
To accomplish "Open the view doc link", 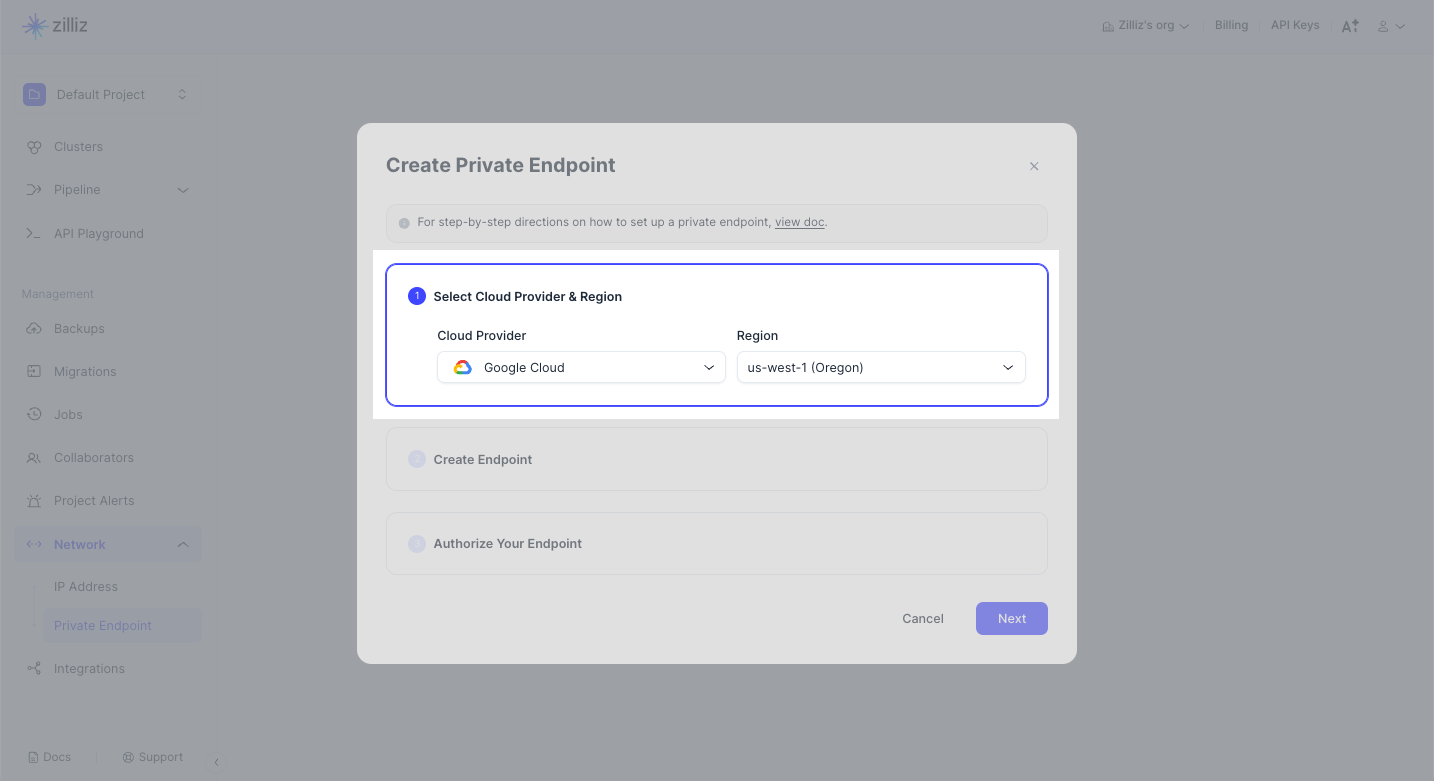I will (x=799, y=222).
